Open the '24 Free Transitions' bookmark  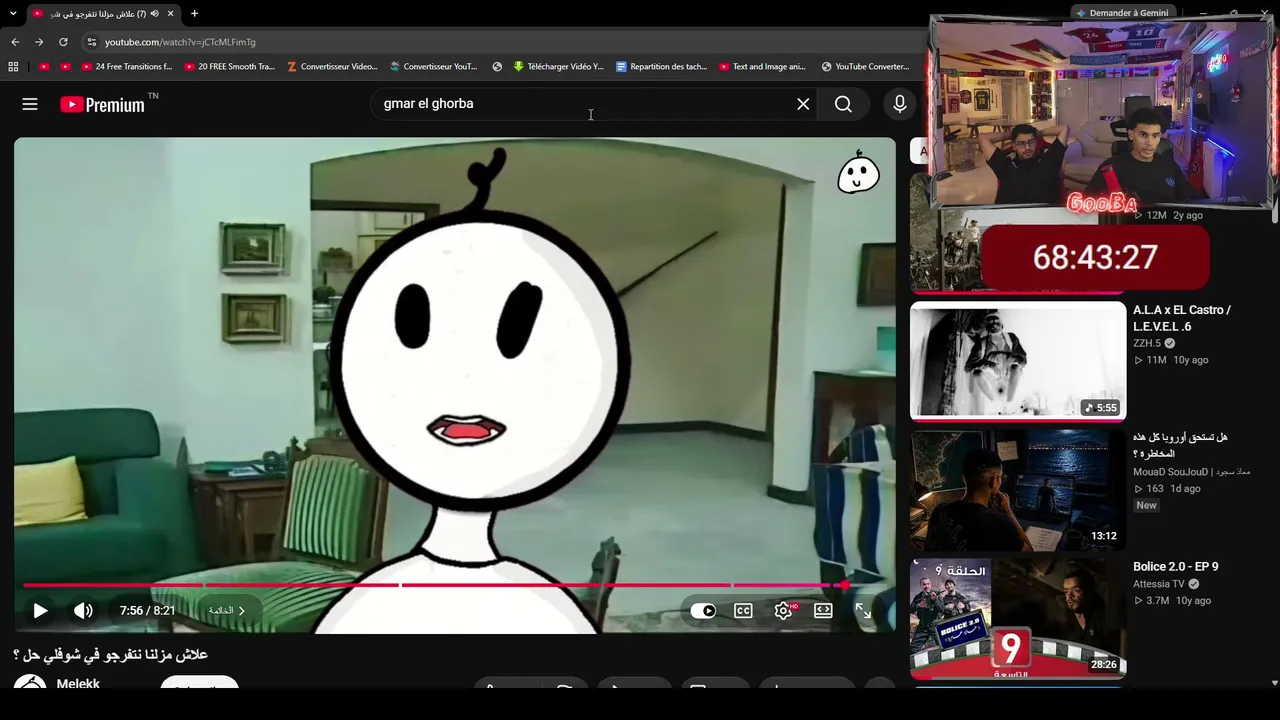(127, 67)
